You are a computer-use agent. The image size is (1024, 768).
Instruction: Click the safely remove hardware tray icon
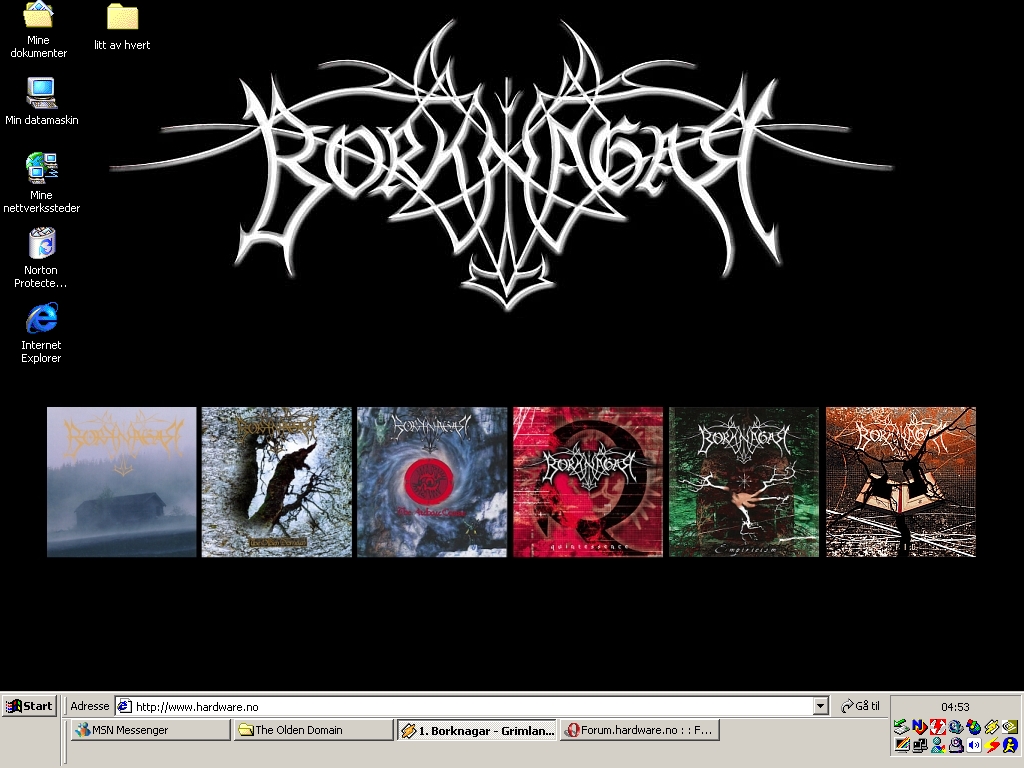pos(902,726)
